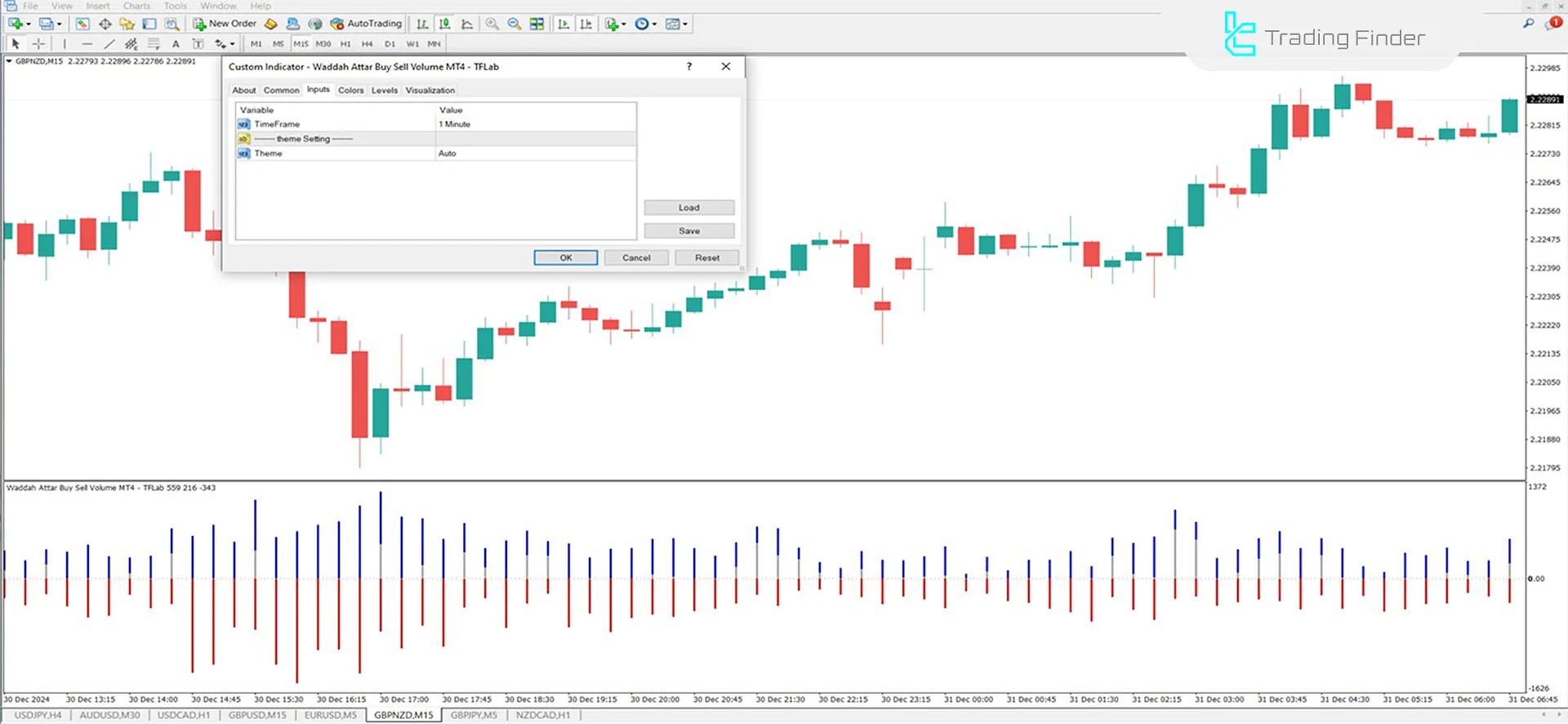The image size is (1568, 724).
Task: Click the Profiles icon
Action: (x=47, y=24)
